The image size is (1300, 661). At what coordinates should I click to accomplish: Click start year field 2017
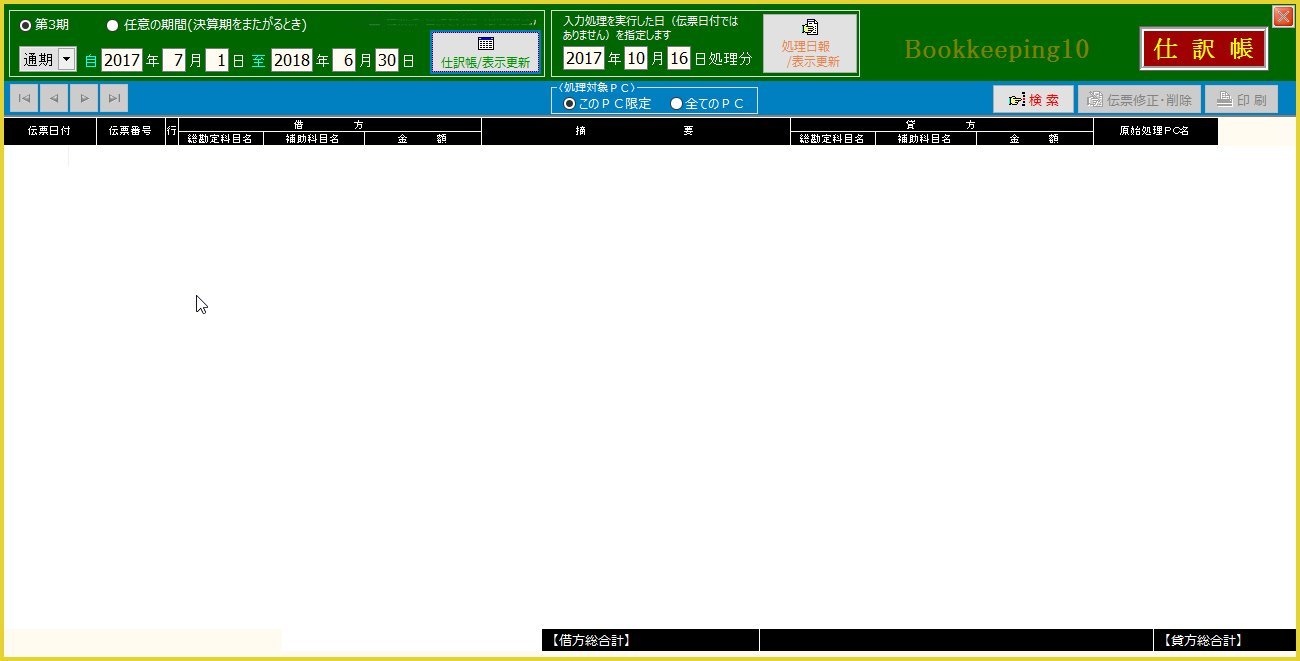coord(122,60)
